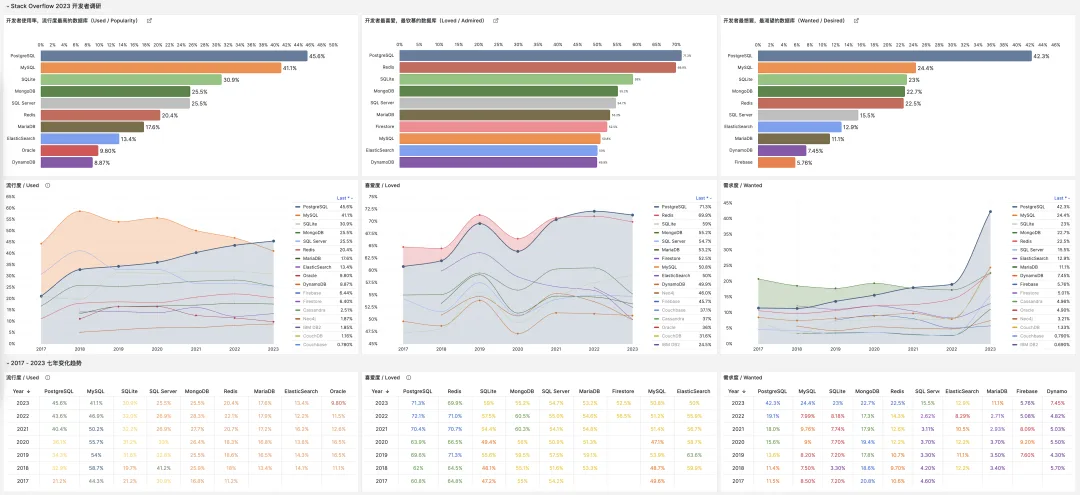Open Last * sort dropdown in Used chart legend
The width and height of the screenshot is (1080, 495).
tap(345, 198)
